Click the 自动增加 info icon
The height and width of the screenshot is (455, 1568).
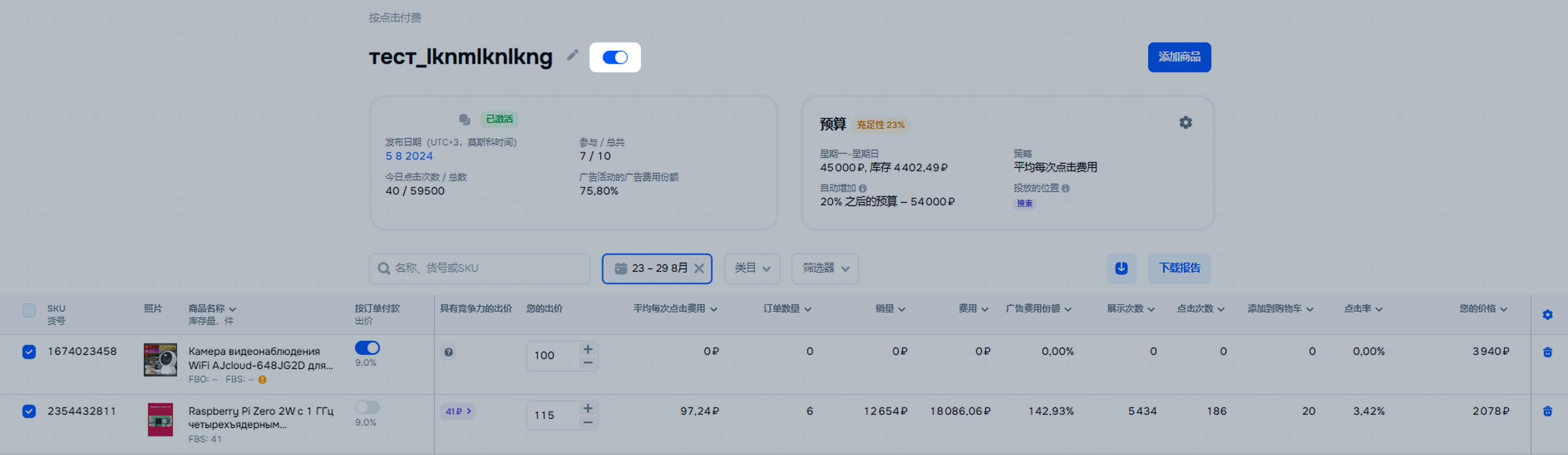click(863, 189)
